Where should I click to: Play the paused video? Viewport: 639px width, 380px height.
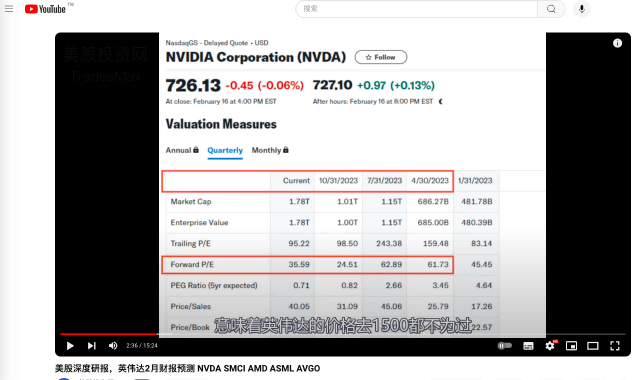[70, 346]
